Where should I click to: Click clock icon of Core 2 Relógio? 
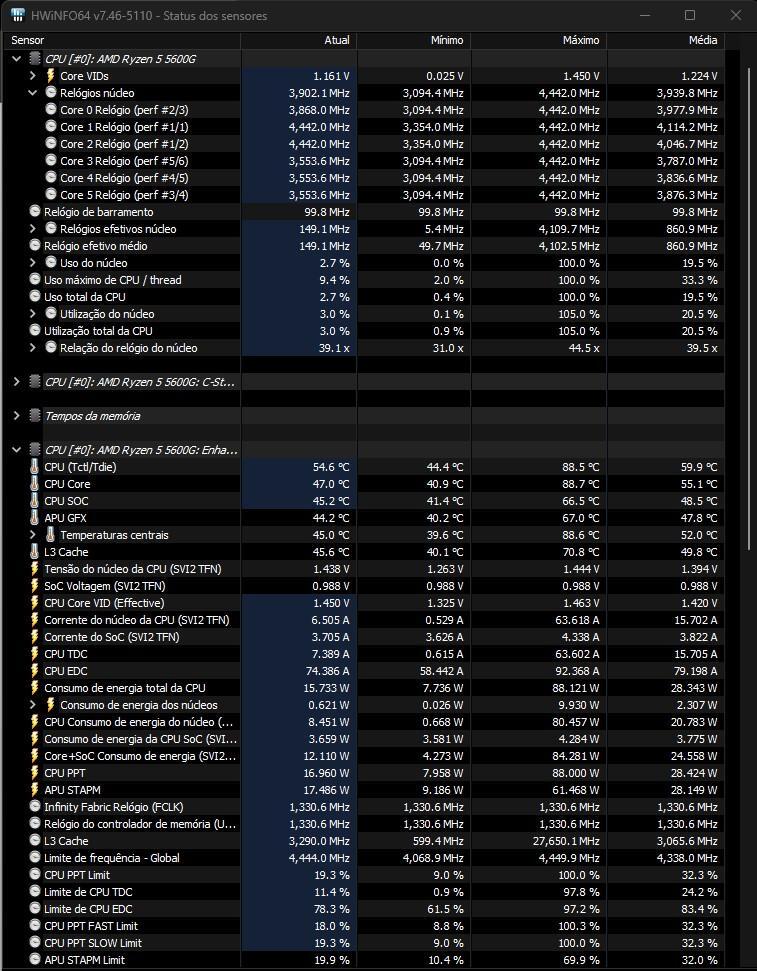(x=51, y=144)
